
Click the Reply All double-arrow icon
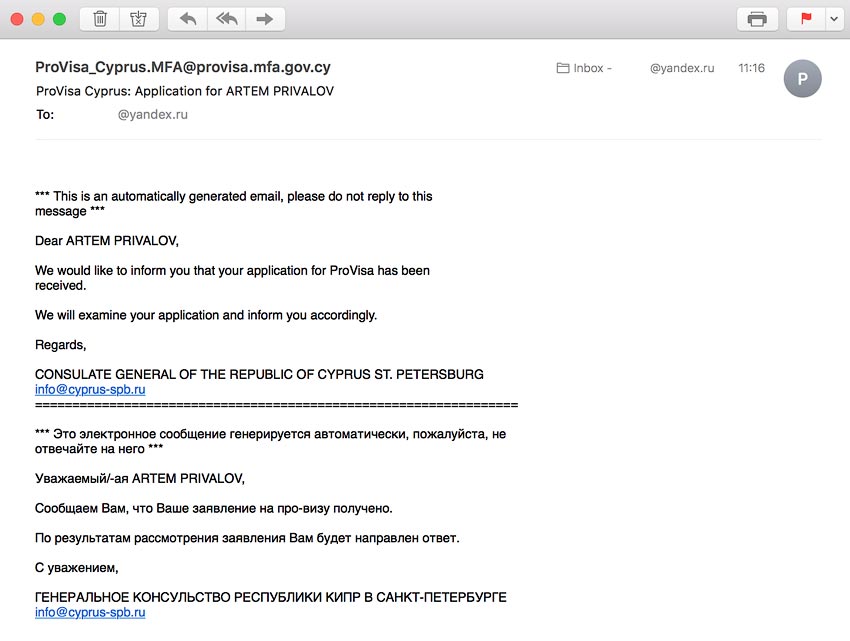pyautogui.click(x=226, y=19)
